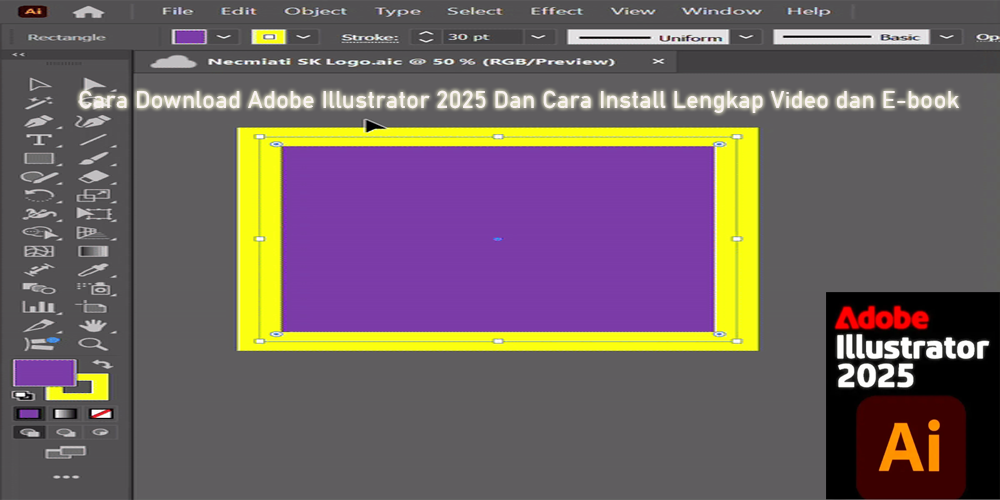The height and width of the screenshot is (500, 1000).
Task: Open the Effect menu
Action: (557, 11)
